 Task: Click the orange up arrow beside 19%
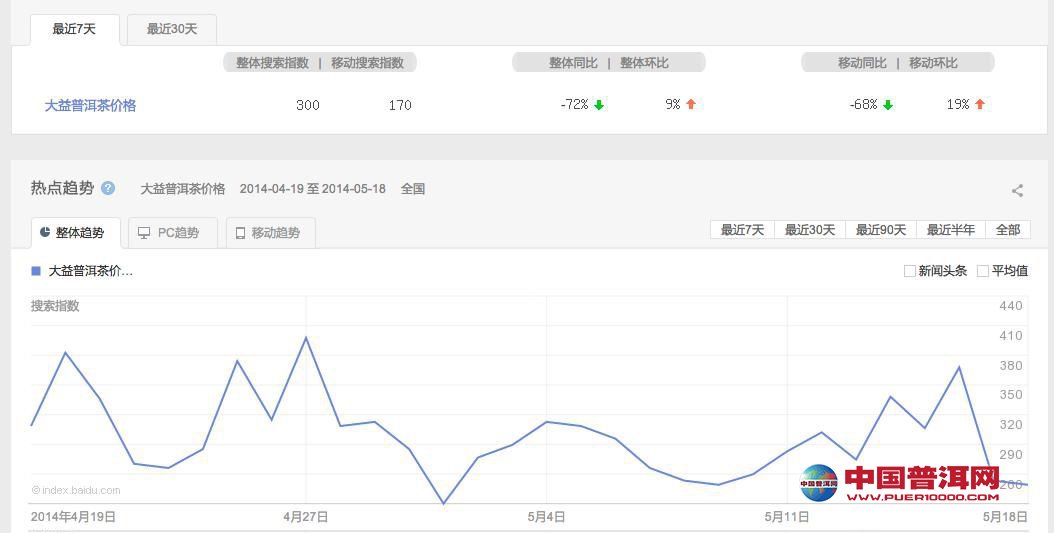[x=980, y=104]
